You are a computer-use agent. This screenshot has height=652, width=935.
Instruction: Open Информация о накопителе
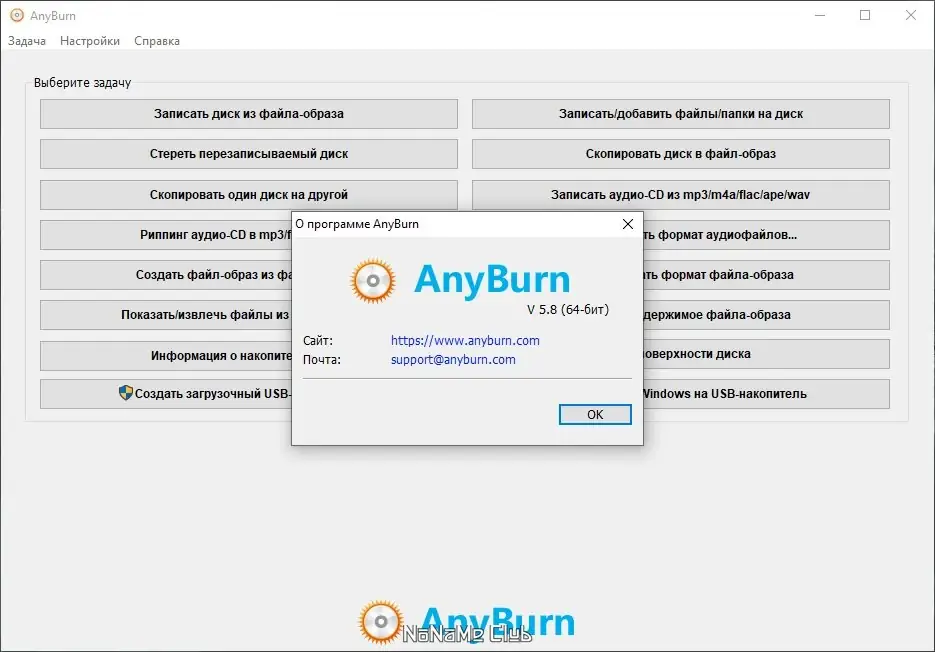coord(166,356)
